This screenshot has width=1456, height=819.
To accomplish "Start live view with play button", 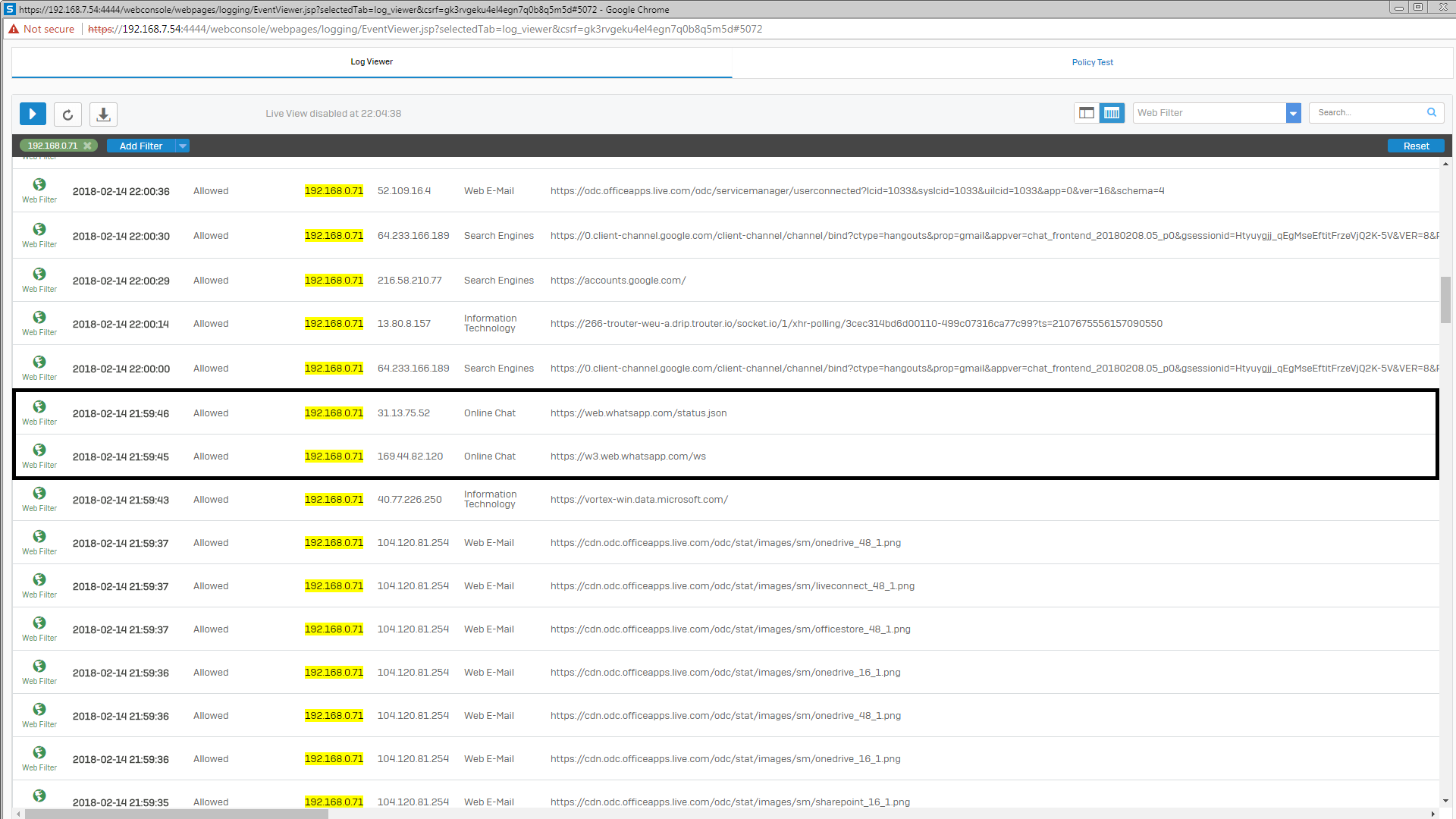I will [33, 114].
